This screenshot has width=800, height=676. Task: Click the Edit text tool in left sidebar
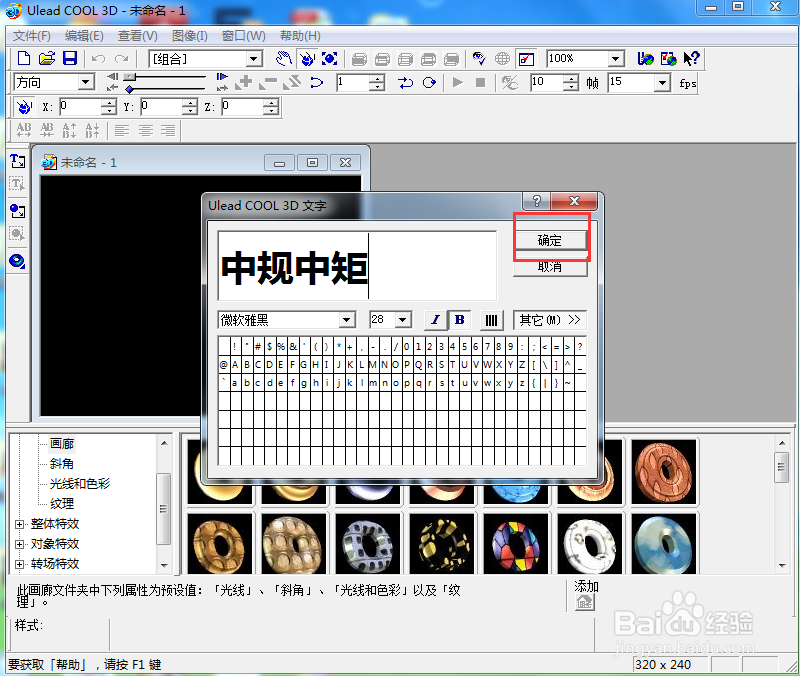[17, 184]
